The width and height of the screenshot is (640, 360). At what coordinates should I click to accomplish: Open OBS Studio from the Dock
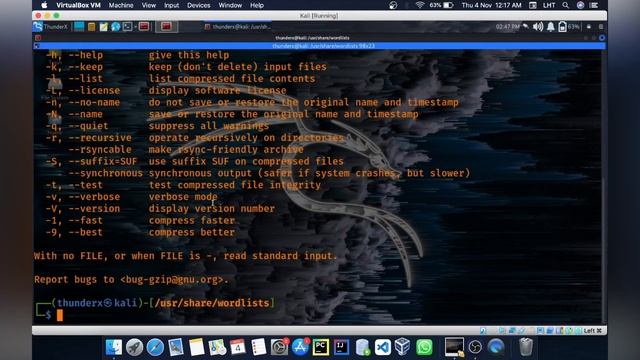point(475,347)
